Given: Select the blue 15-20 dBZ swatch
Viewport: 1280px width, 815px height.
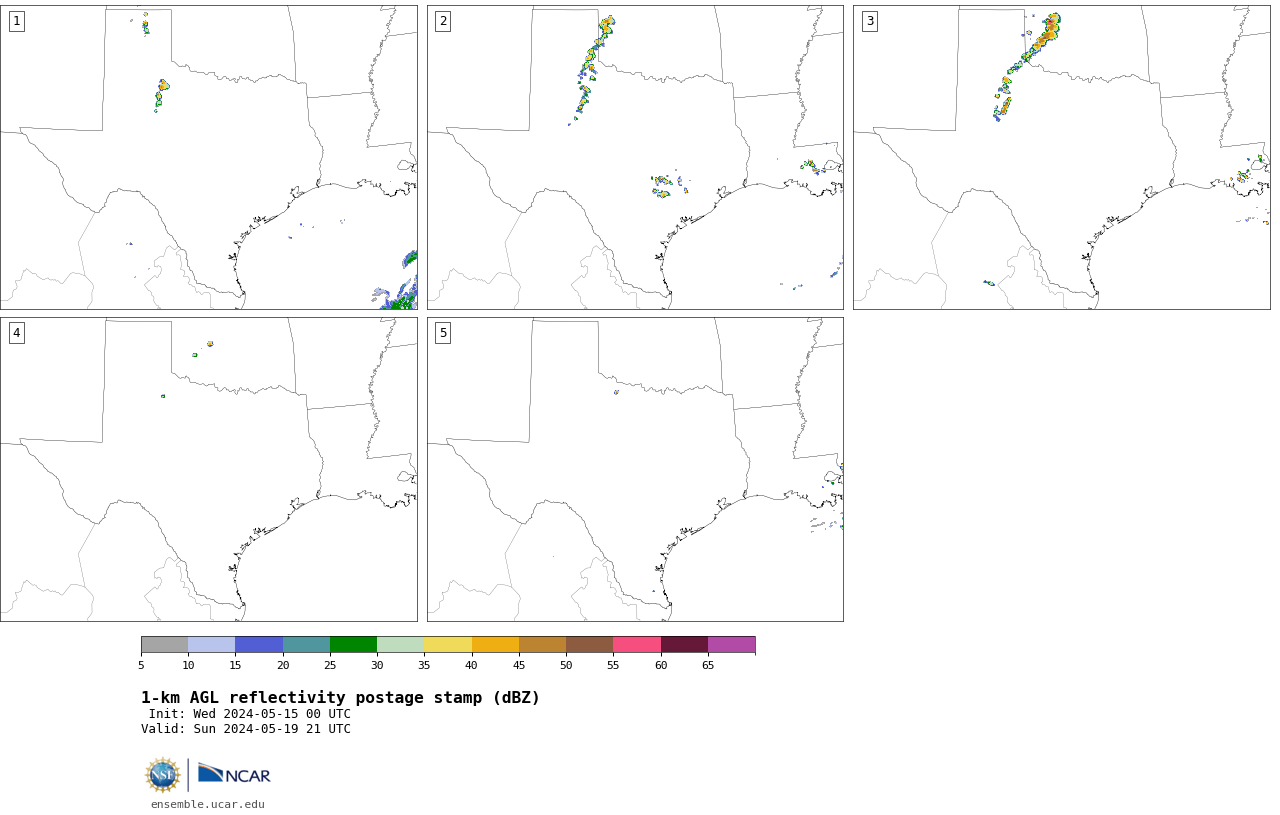Looking at the screenshot, I should [x=259, y=644].
